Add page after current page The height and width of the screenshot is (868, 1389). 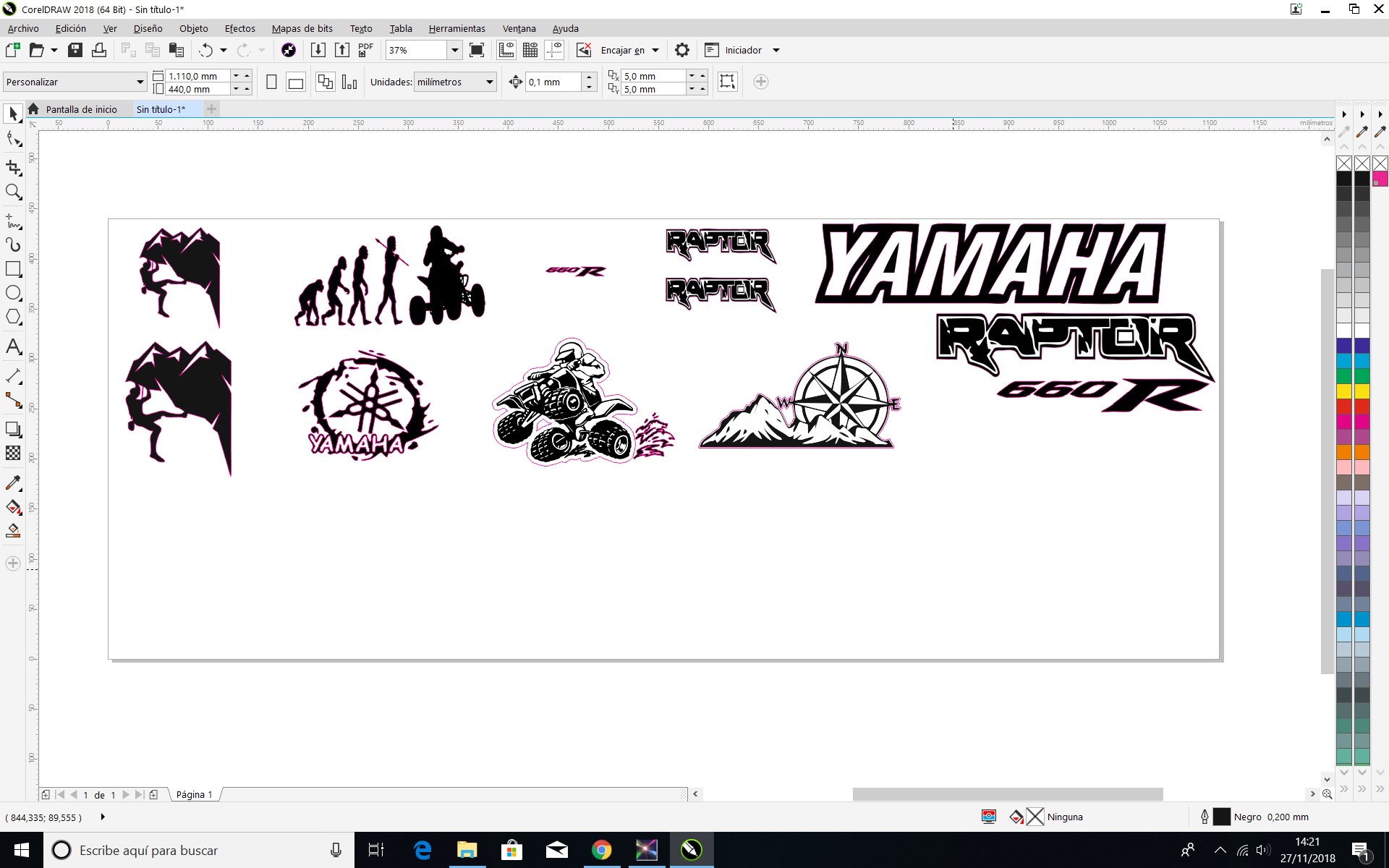[x=153, y=794]
